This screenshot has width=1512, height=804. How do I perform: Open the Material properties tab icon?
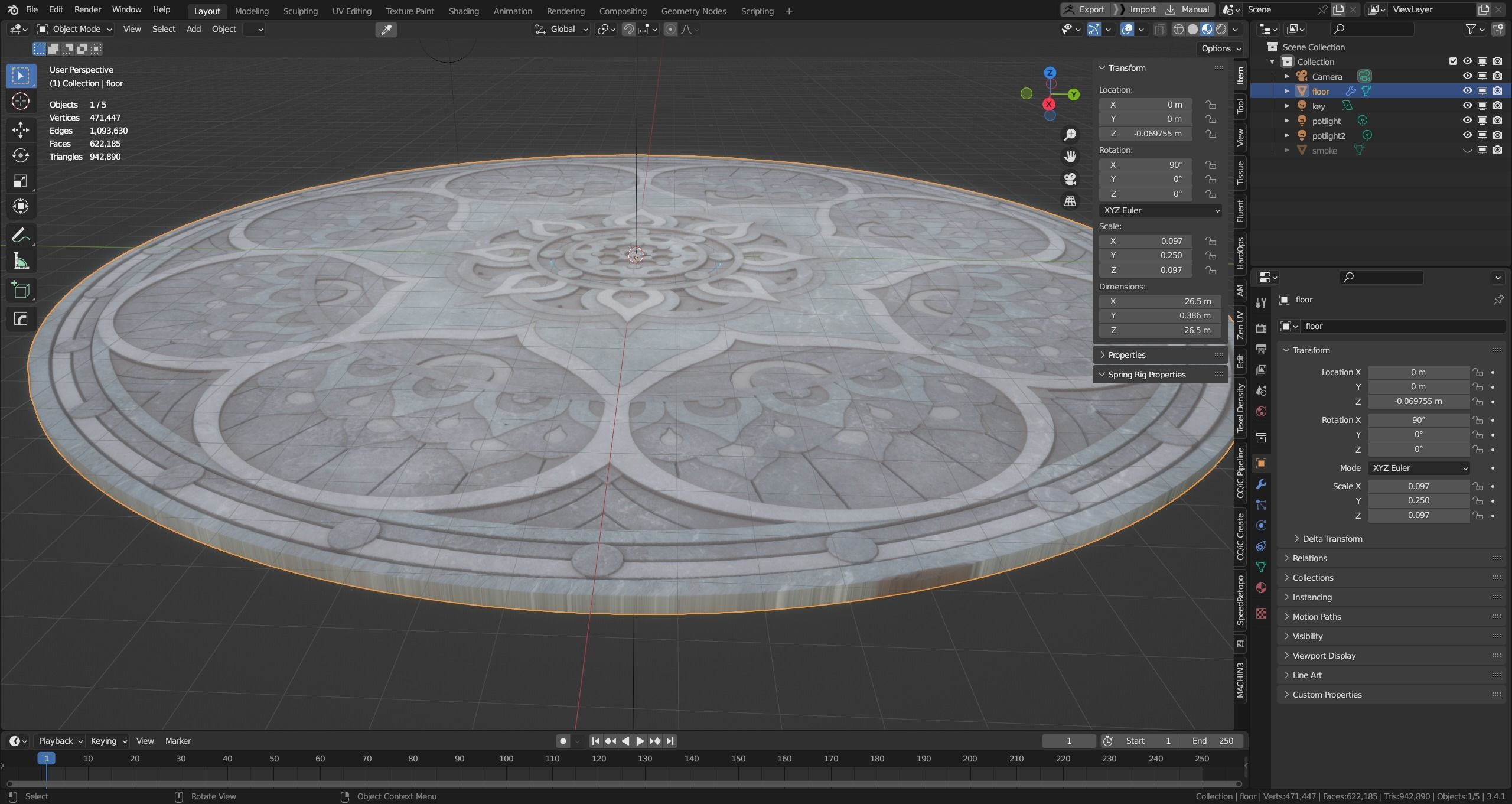coord(1261,588)
